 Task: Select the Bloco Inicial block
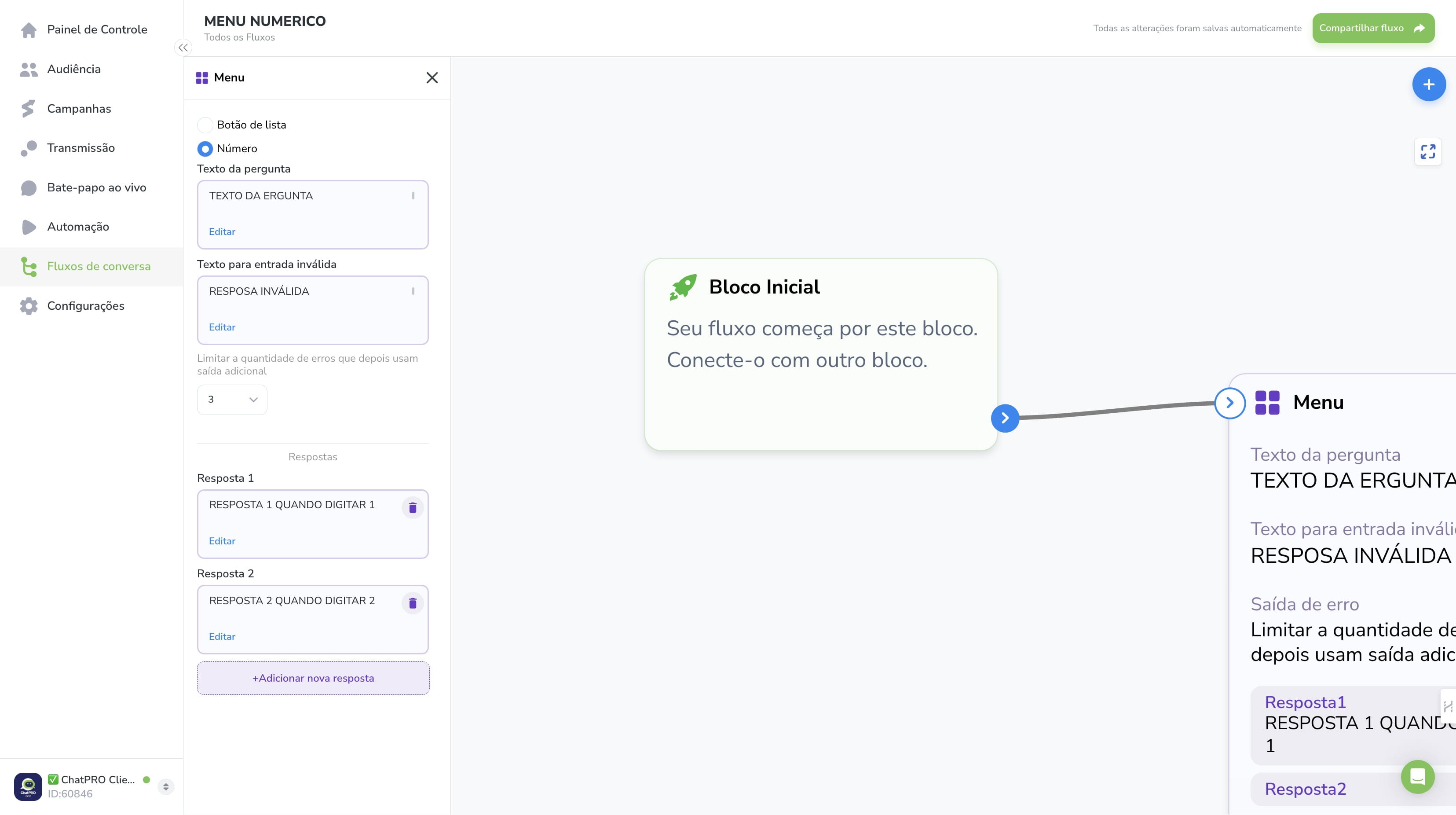(821, 355)
